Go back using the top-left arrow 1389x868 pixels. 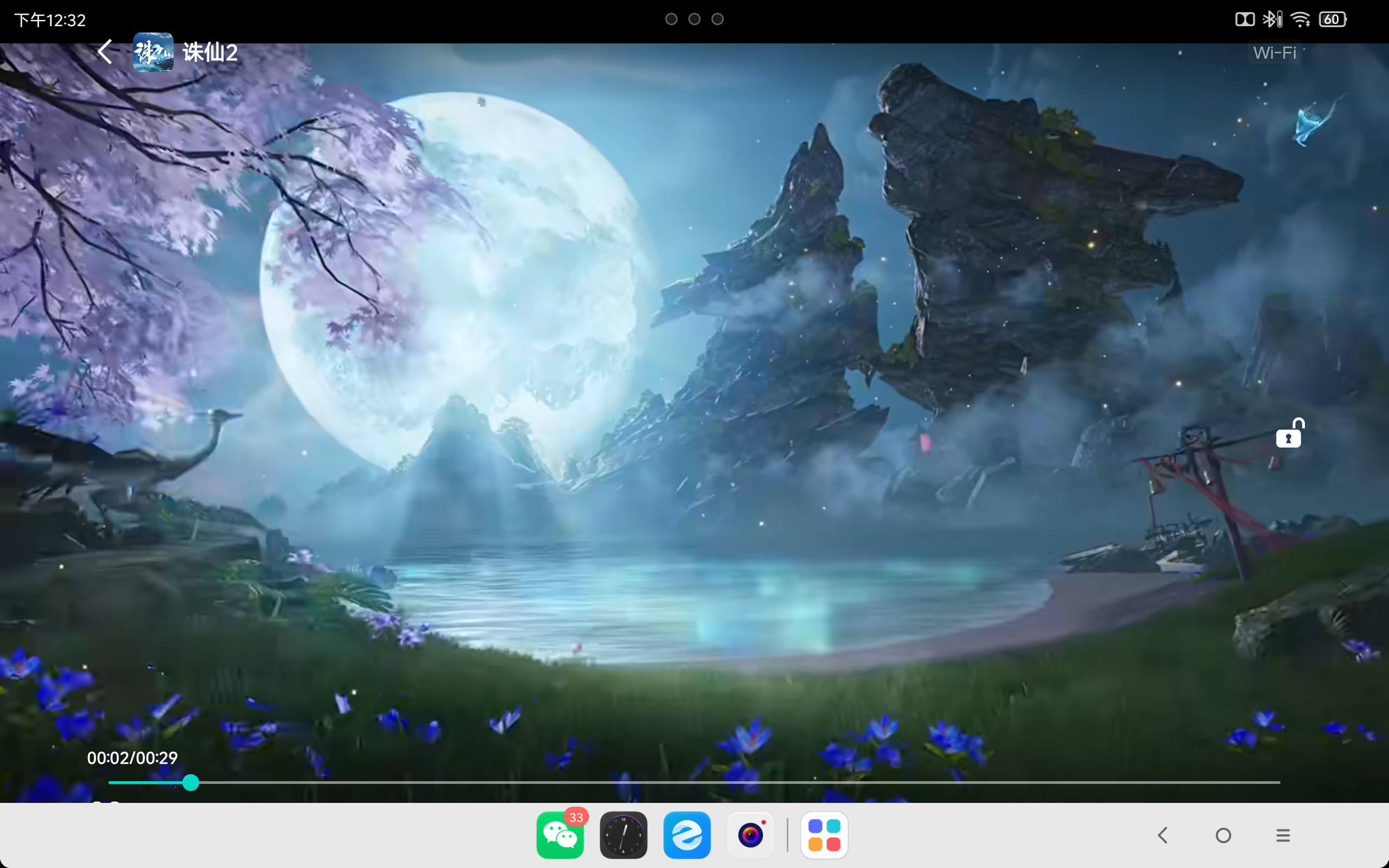105,52
